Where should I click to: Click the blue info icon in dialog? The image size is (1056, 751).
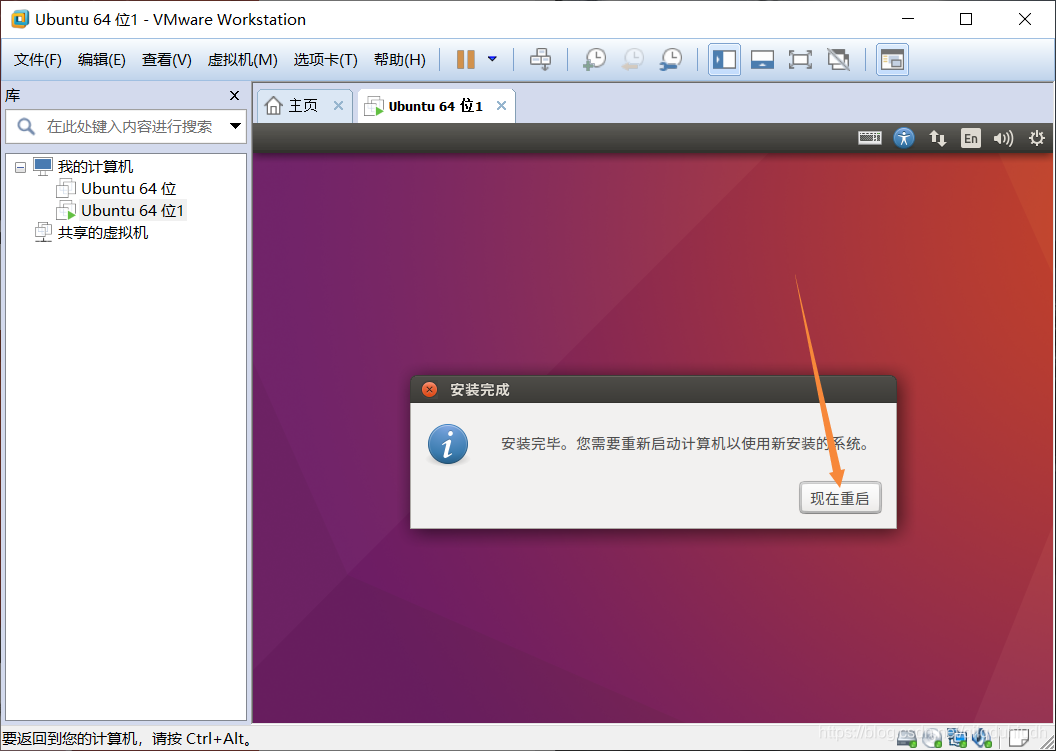point(448,444)
